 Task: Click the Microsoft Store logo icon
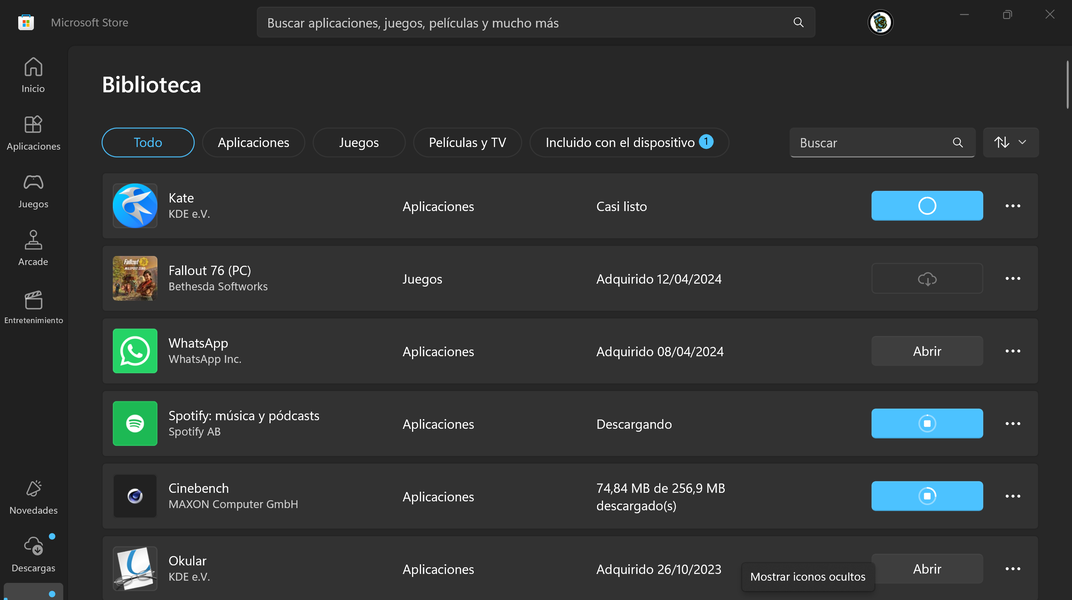26,23
